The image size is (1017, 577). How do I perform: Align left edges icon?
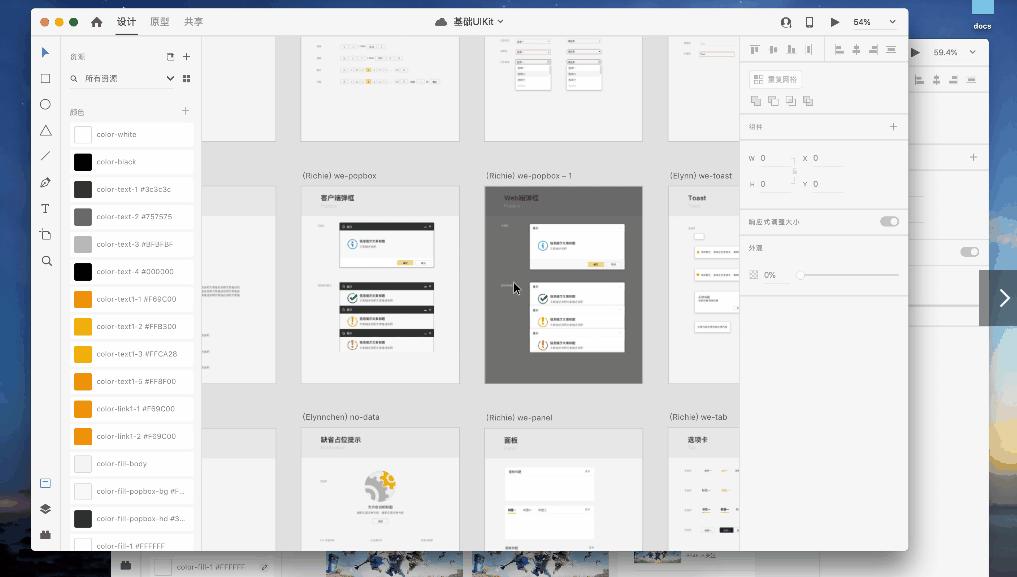pos(839,50)
